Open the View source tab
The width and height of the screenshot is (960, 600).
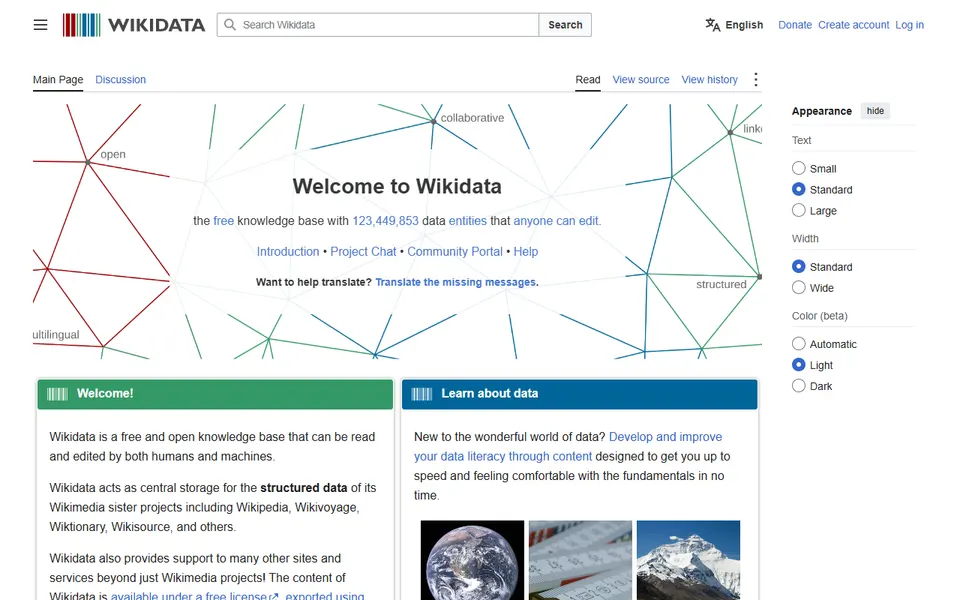641,80
